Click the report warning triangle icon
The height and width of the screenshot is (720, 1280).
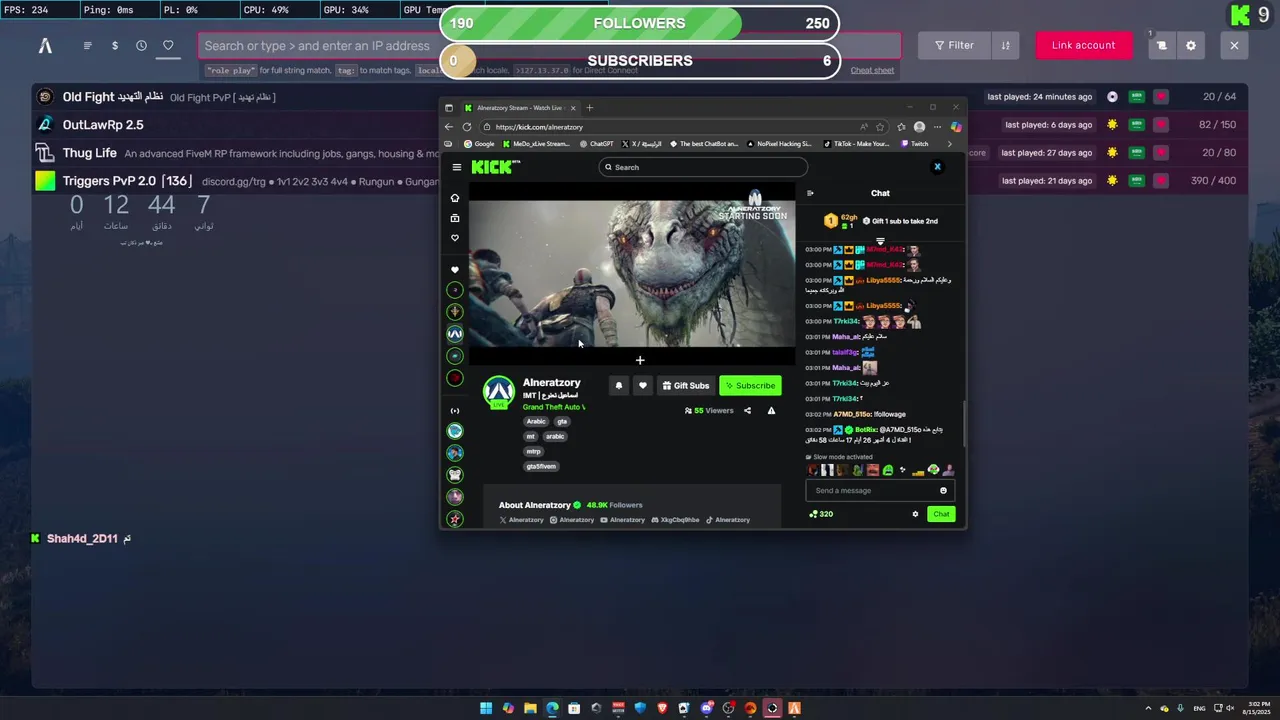click(x=771, y=411)
